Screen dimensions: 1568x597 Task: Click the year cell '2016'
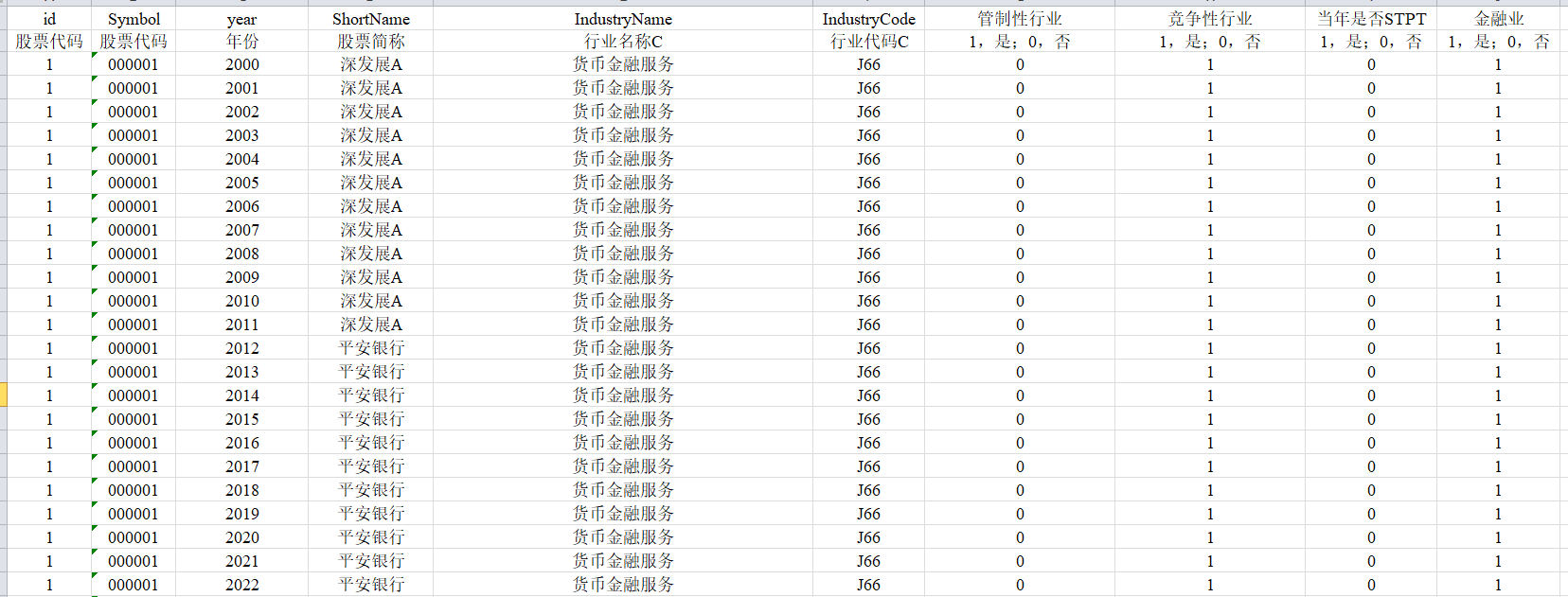(x=241, y=443)
